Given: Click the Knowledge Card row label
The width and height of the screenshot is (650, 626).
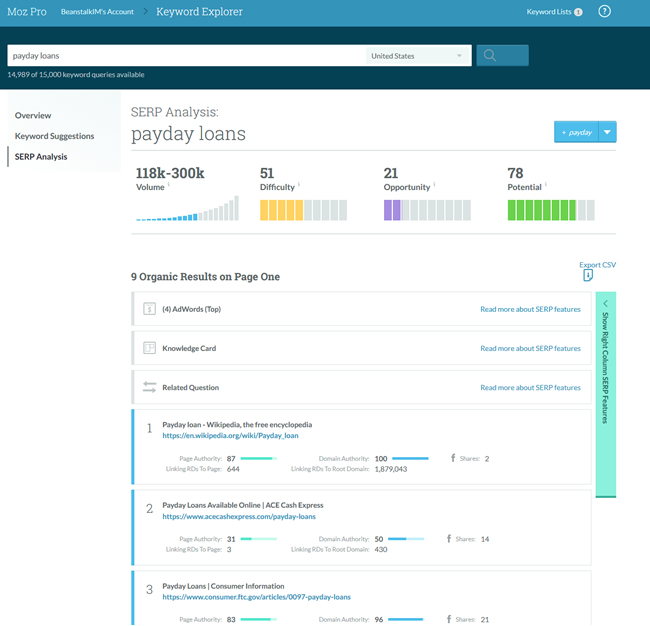Looking at the screenshot, I should pyautogui.click(x=189, y=348).
